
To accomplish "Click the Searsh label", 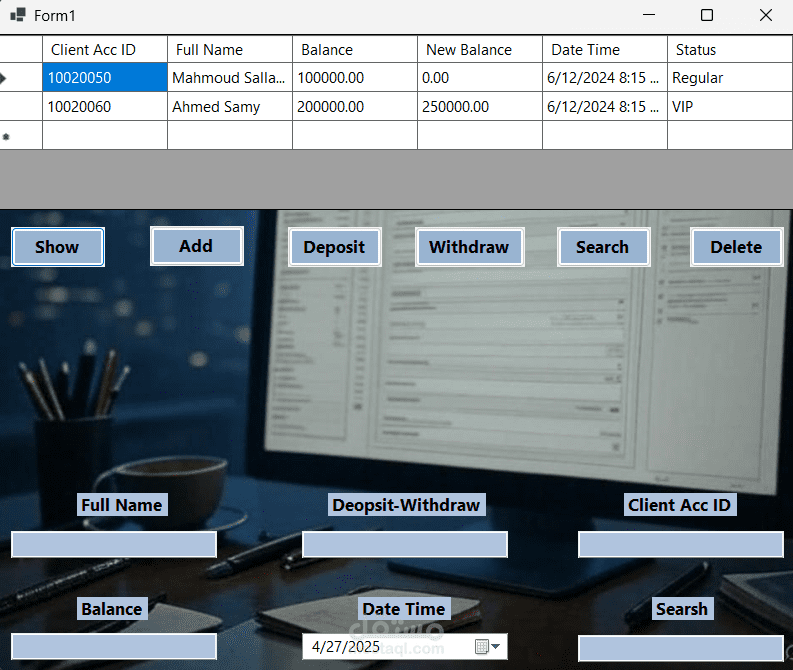I will (682, 609).
